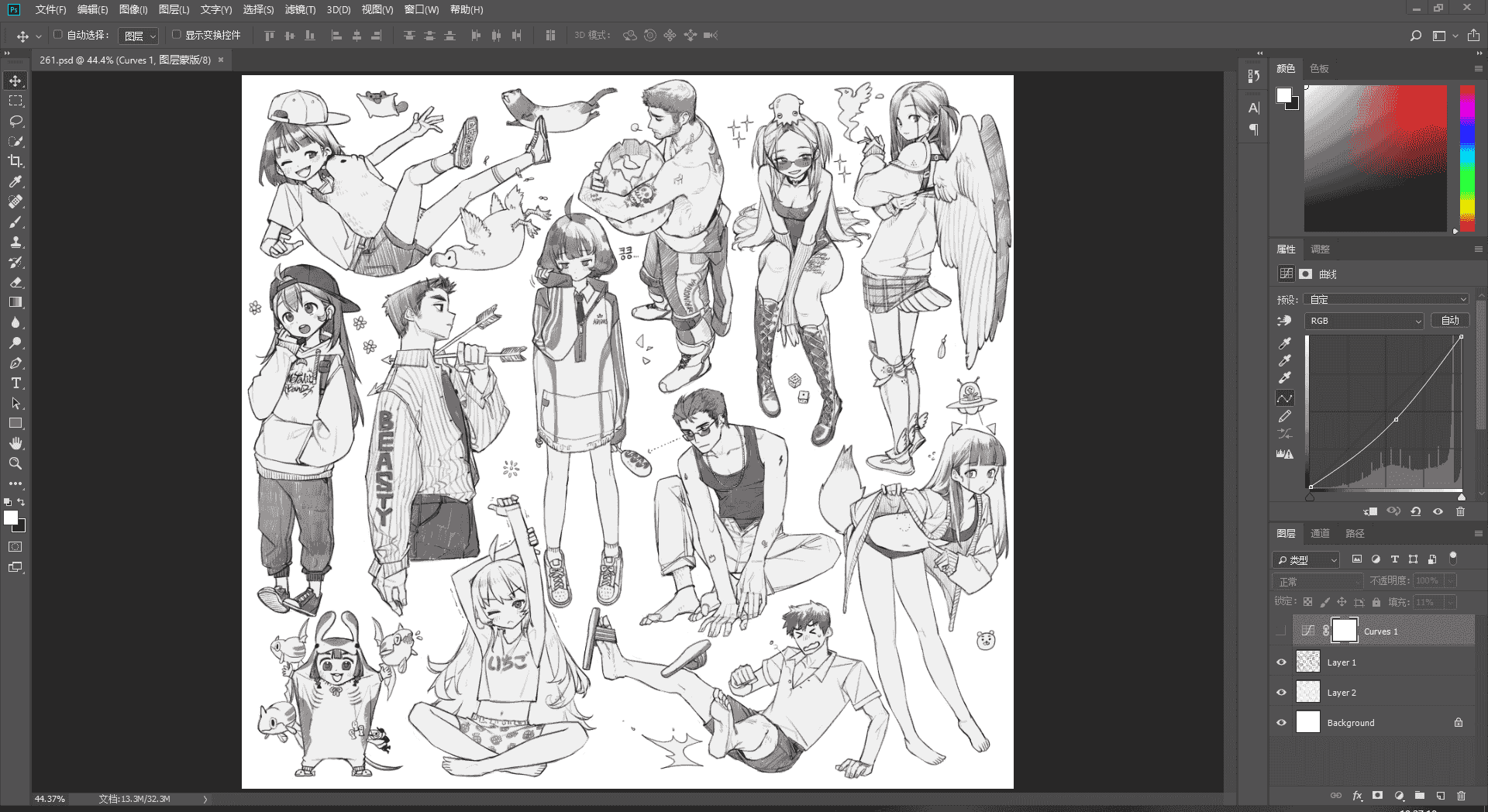
Task: Select the Eyedropper tool in toolbar
Action: click(15, 181)
